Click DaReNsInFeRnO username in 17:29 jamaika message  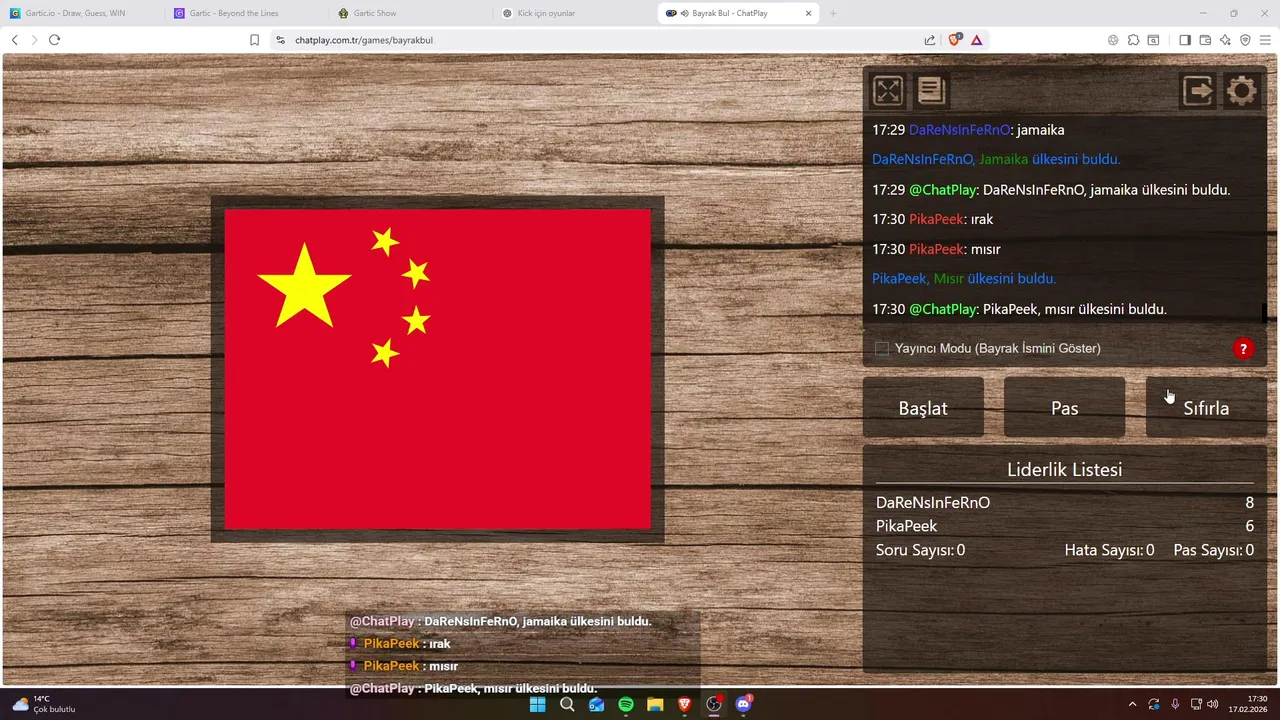[x=959, y=130]
